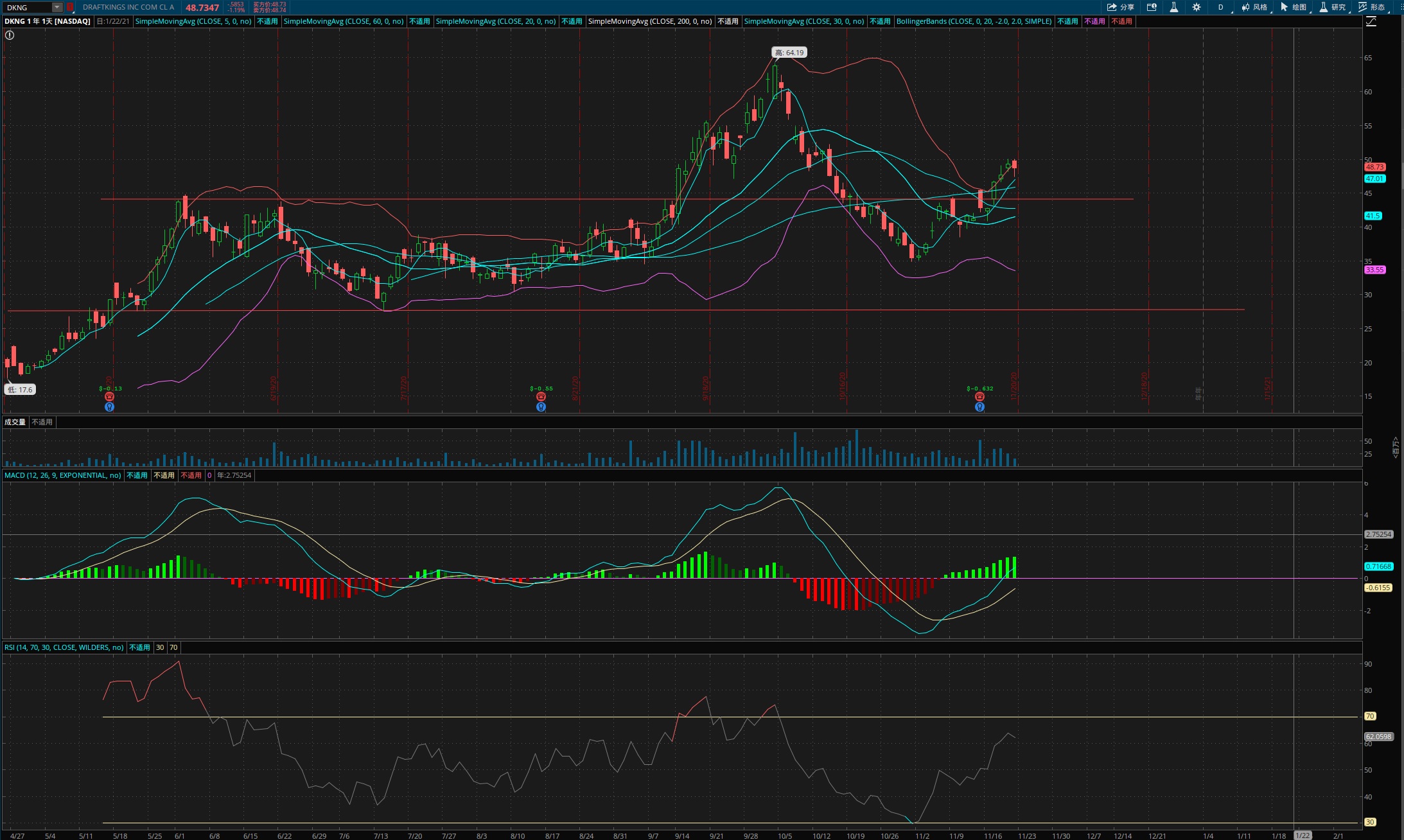Click the earnings phone icon below $-0.55
The image size is (1404, 840).
pos(541,397)
